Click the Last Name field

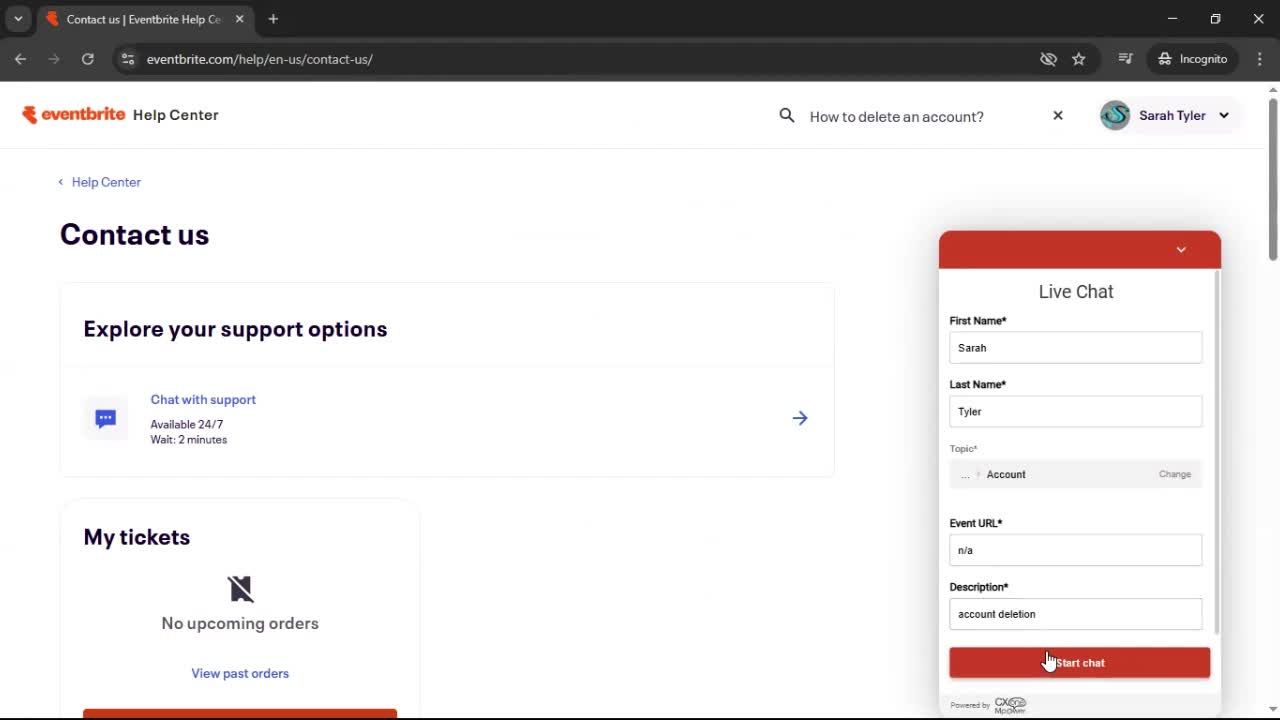1076,411
